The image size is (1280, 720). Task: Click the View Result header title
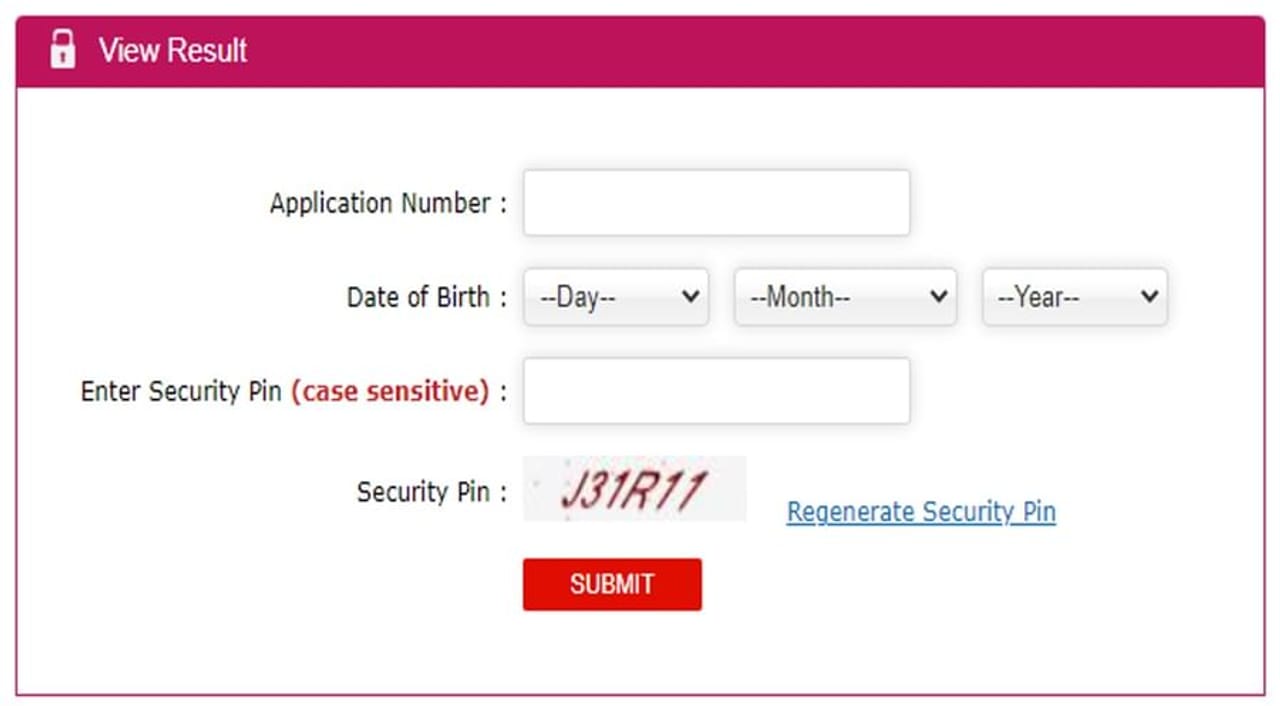tap(173, 51)
